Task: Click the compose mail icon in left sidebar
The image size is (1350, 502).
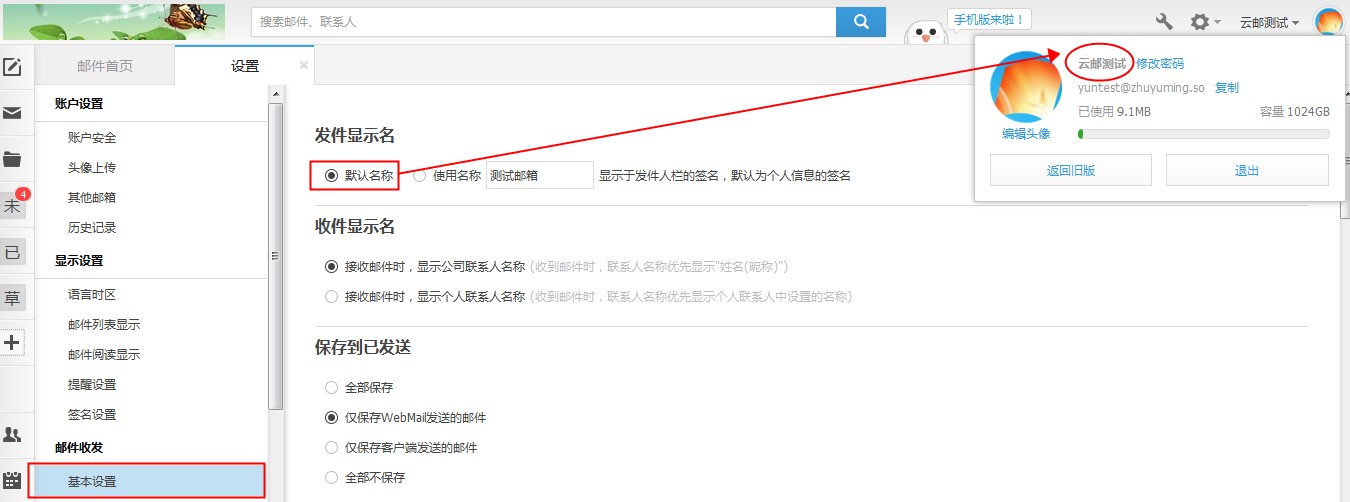Action: coord(12,68)
